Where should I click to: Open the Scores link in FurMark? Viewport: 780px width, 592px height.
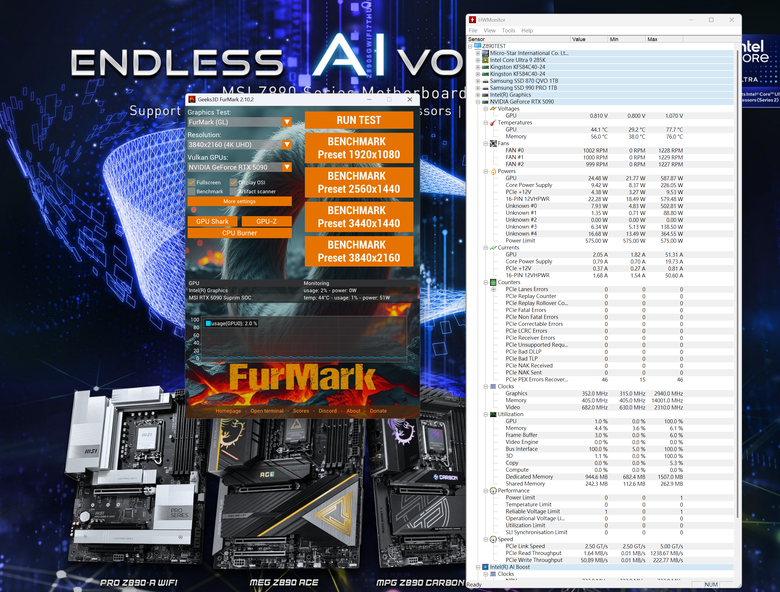click(x=300, y=411)
